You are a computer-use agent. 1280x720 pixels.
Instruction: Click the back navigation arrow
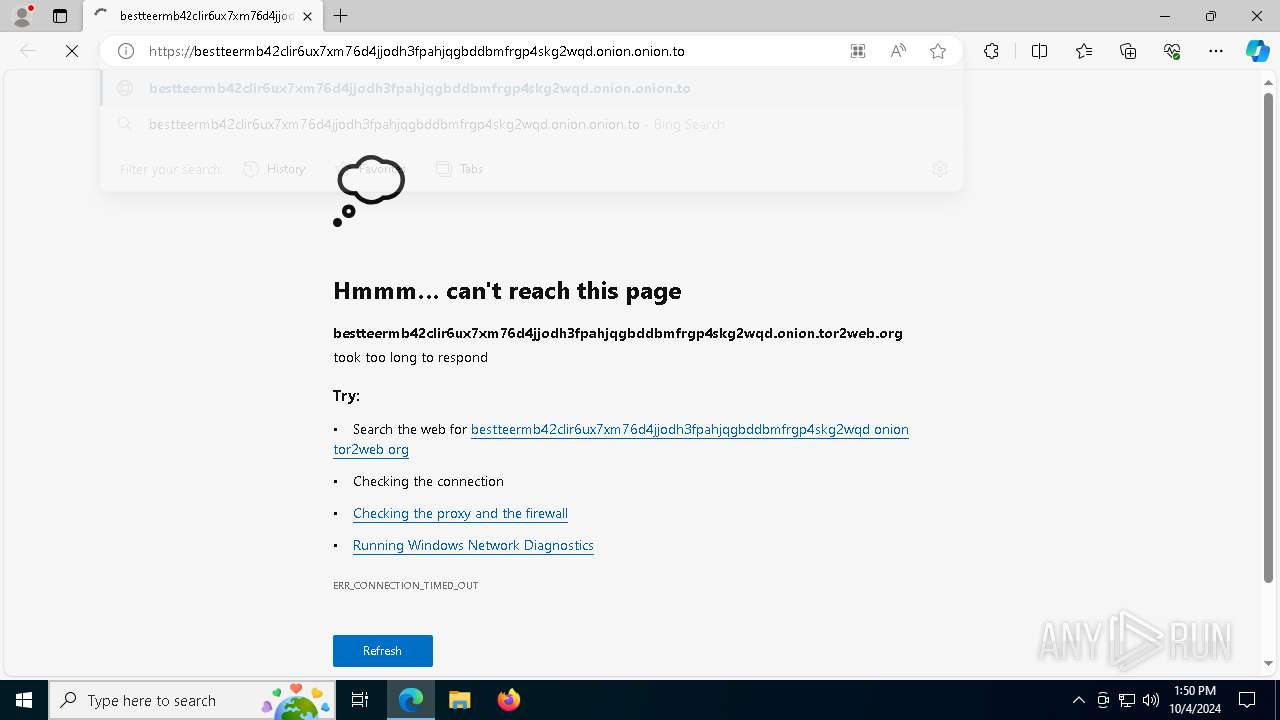[x=28, y=51]
